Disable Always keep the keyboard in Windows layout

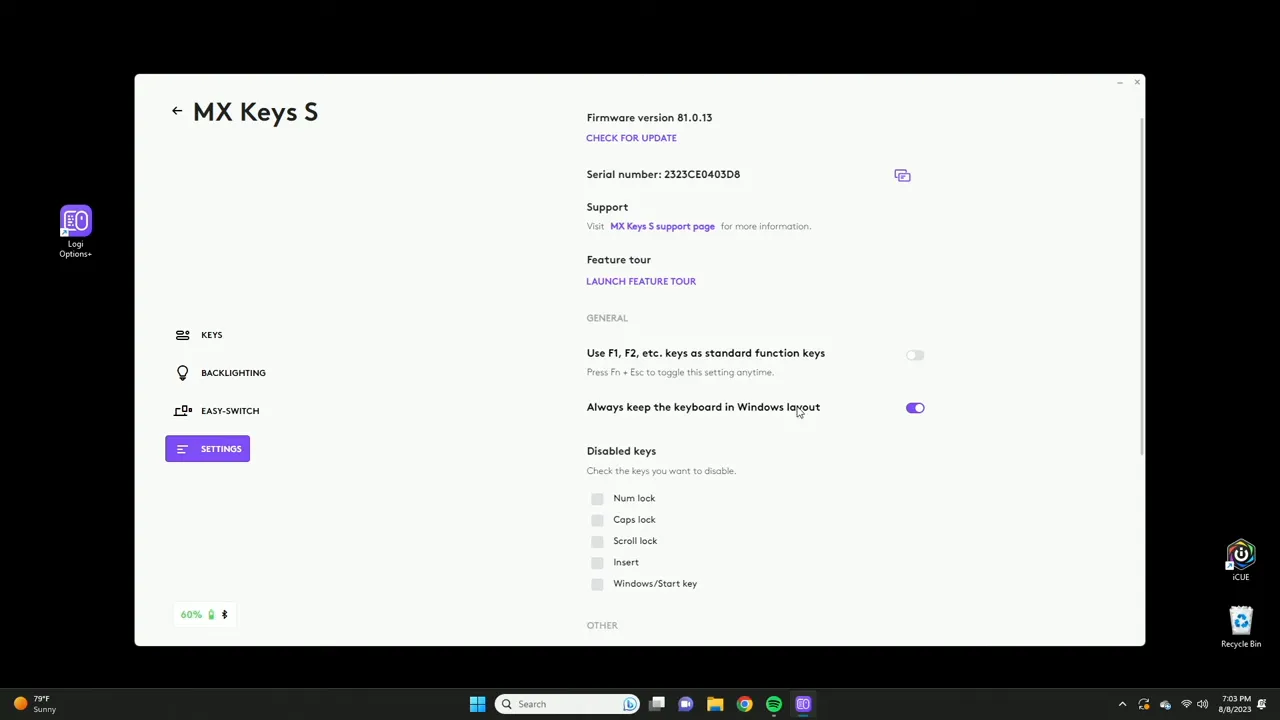[914, 407]
